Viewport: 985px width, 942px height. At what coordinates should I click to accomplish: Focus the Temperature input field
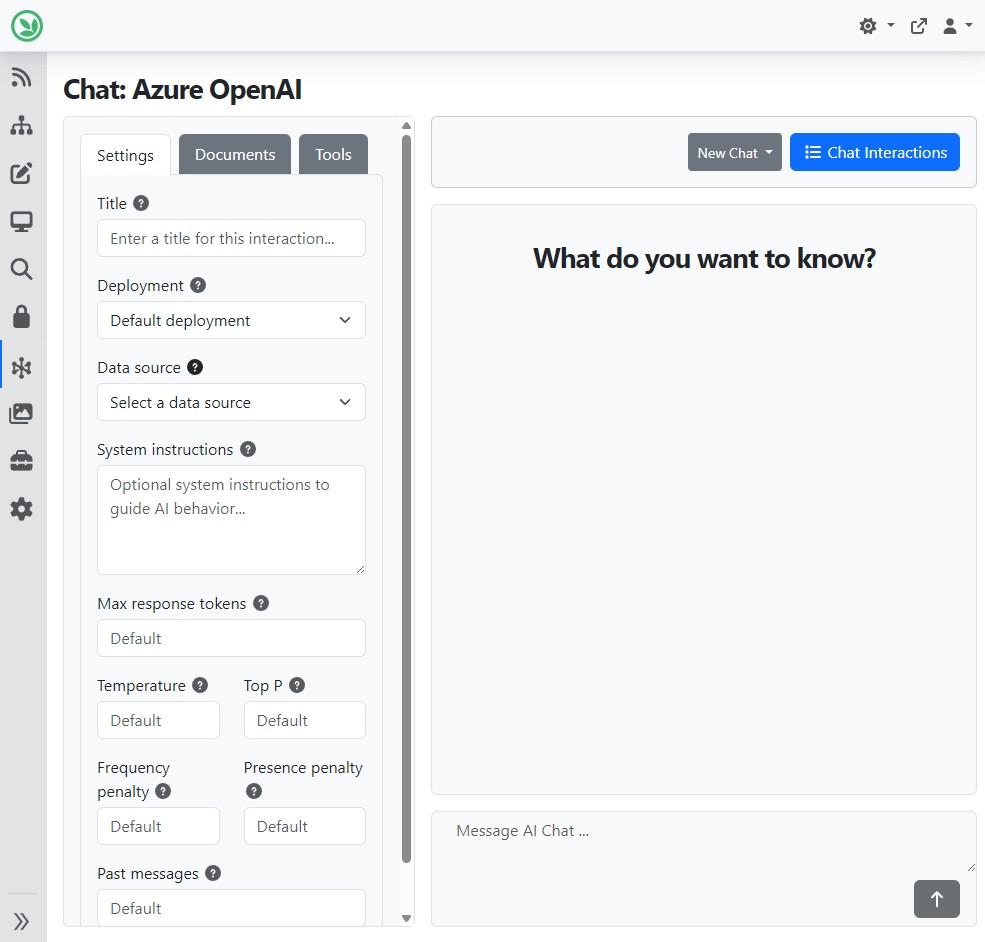coord(158,720)
